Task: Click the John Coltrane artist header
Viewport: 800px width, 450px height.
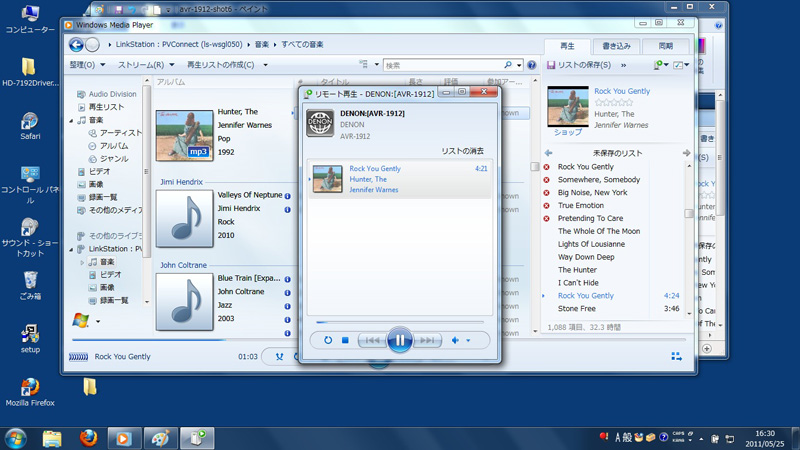Action: pyautogui.click(x=183, y=265)
